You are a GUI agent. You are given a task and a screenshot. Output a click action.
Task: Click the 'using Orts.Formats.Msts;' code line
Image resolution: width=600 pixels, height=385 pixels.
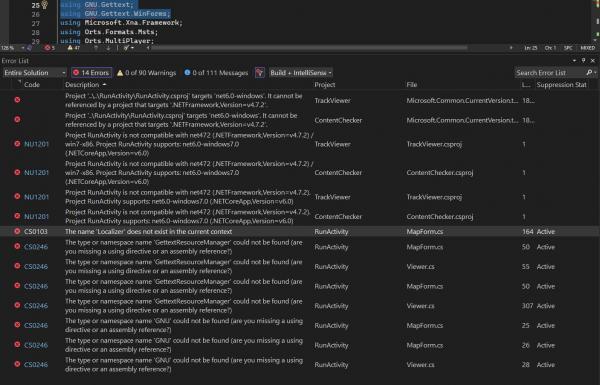(109, 32)
